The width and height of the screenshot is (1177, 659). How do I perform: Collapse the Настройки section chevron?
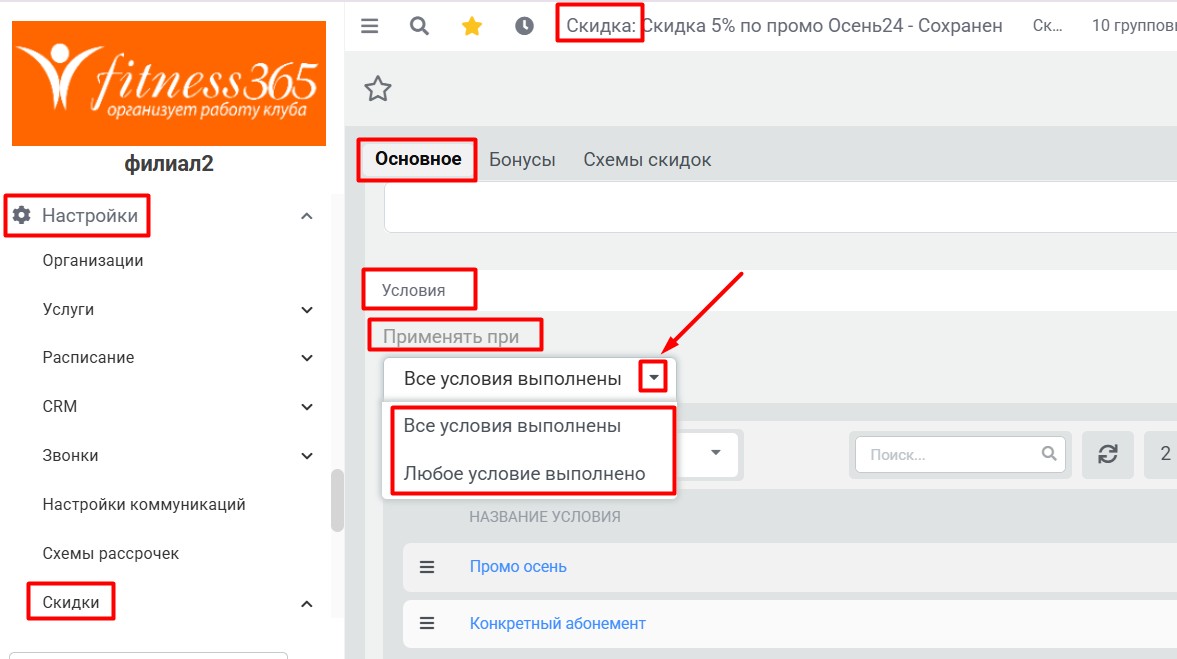coord(306,216)
